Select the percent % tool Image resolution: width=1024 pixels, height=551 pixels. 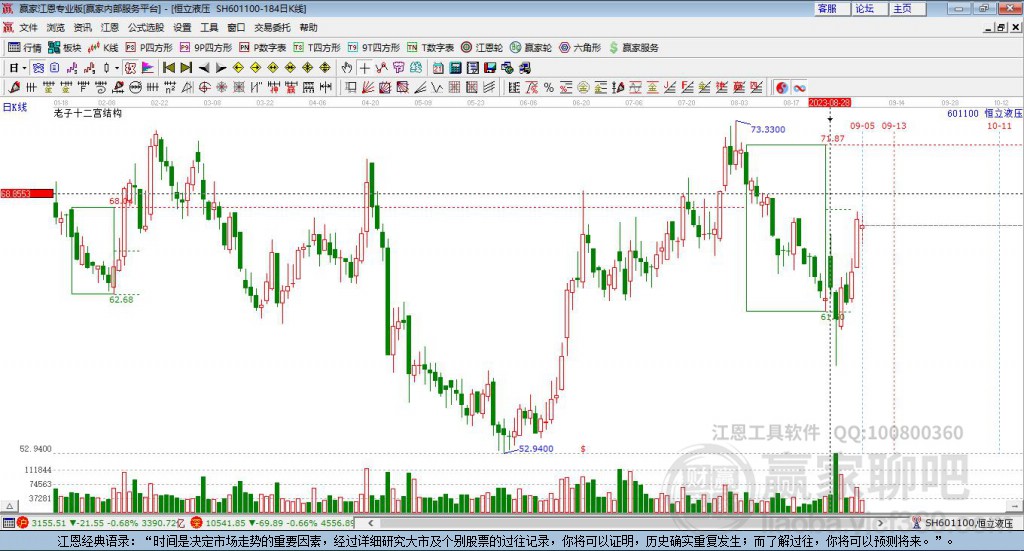pyautogui.click(x=549, y=87)
